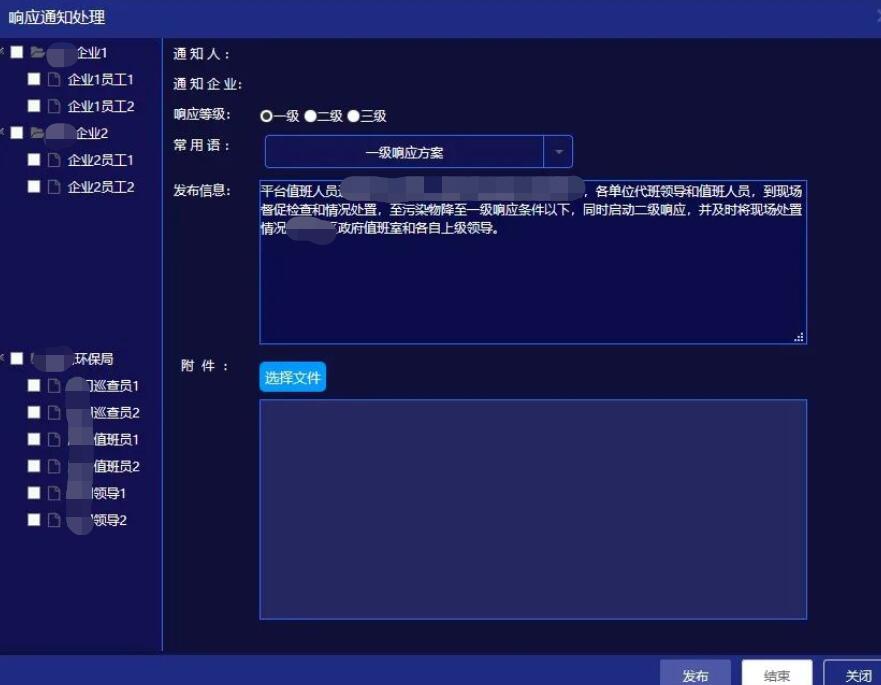881x685 pixels.
Task: Collapse the 环保局 tree node
Action: 5,357
